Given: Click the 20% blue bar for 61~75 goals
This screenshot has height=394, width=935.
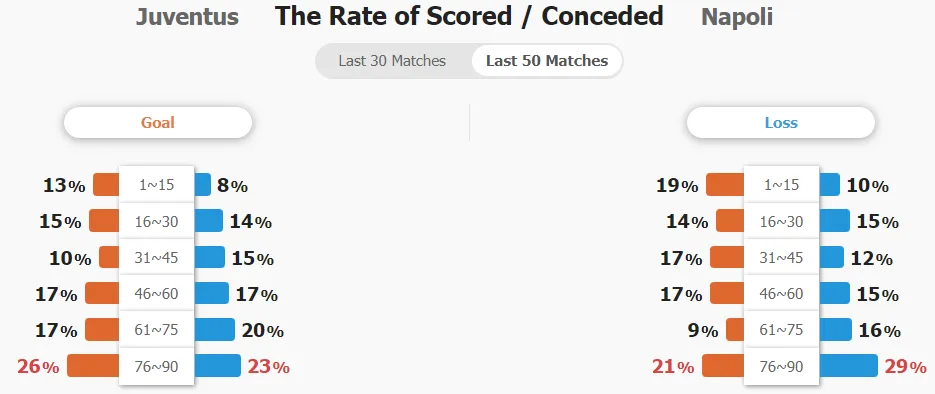Looking at the screenshot, I should click(x=215, y=330).
